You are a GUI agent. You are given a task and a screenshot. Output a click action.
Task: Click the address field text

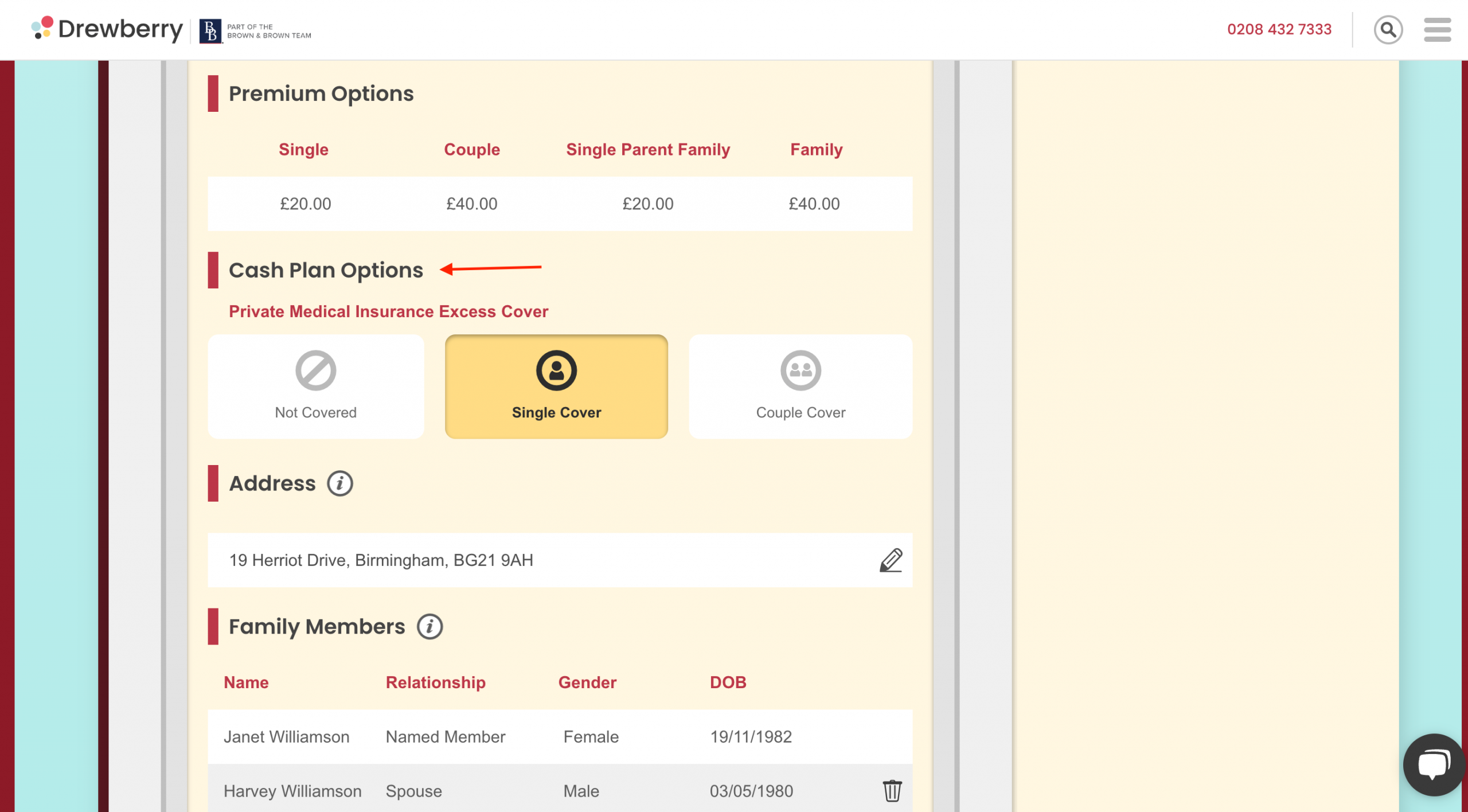(381, 560)
